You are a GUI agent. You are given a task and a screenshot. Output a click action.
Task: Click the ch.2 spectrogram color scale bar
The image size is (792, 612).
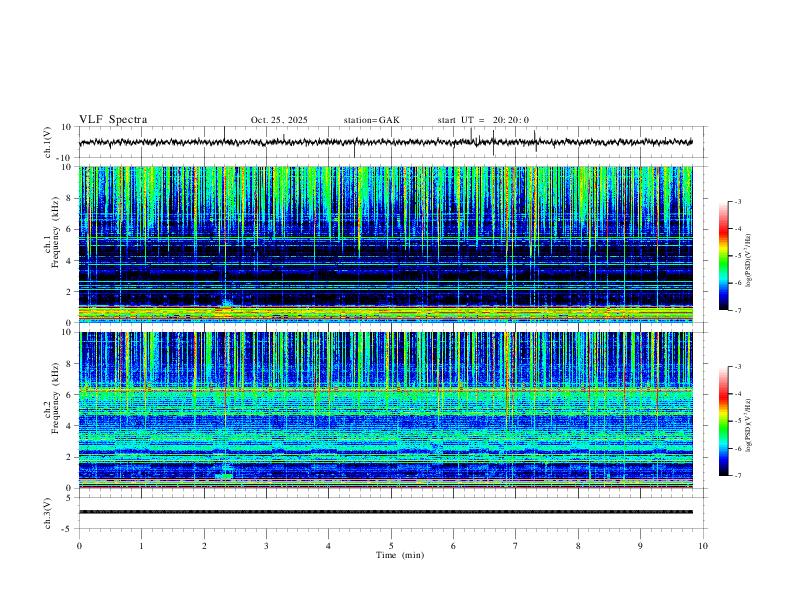click(724, 421)
